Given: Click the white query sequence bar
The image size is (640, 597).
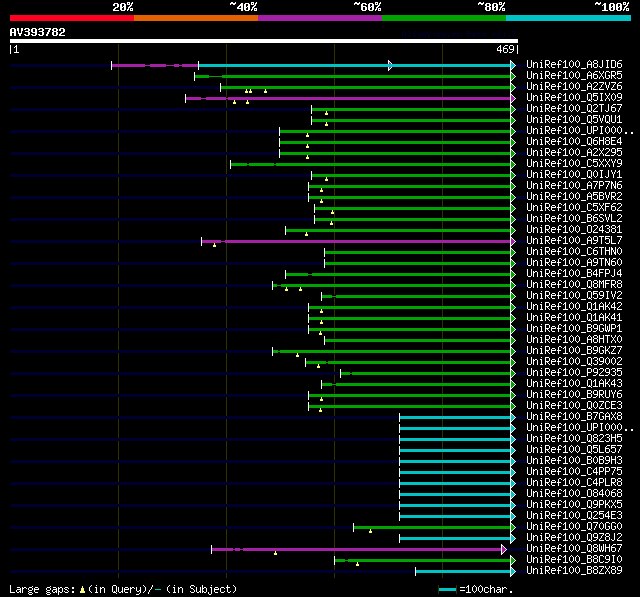Looking at the screenshot, I should click(x=264, y=41).
